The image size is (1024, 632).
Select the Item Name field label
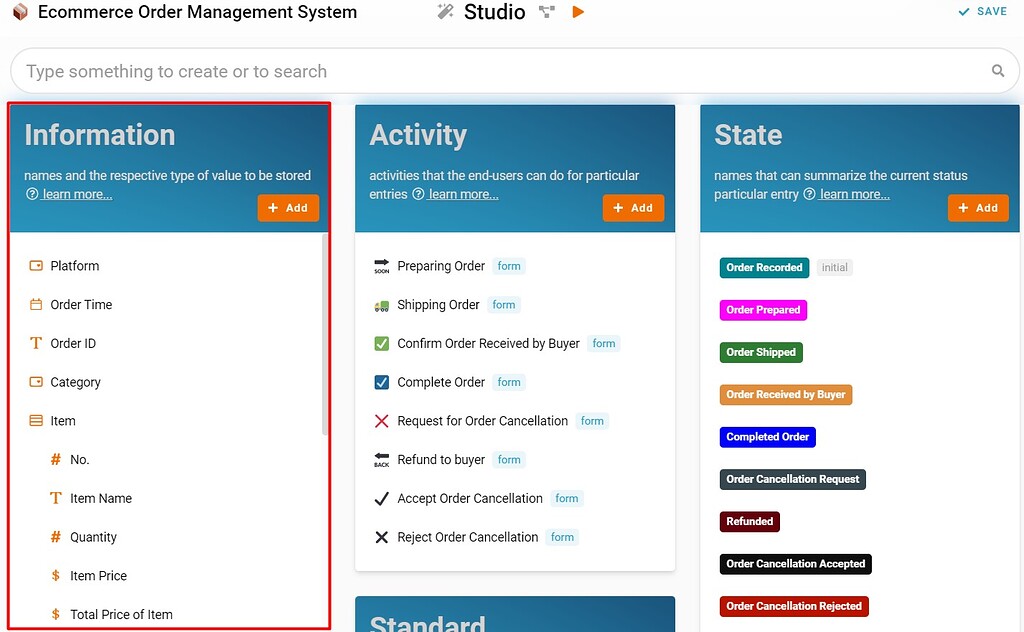coord(101,498)
